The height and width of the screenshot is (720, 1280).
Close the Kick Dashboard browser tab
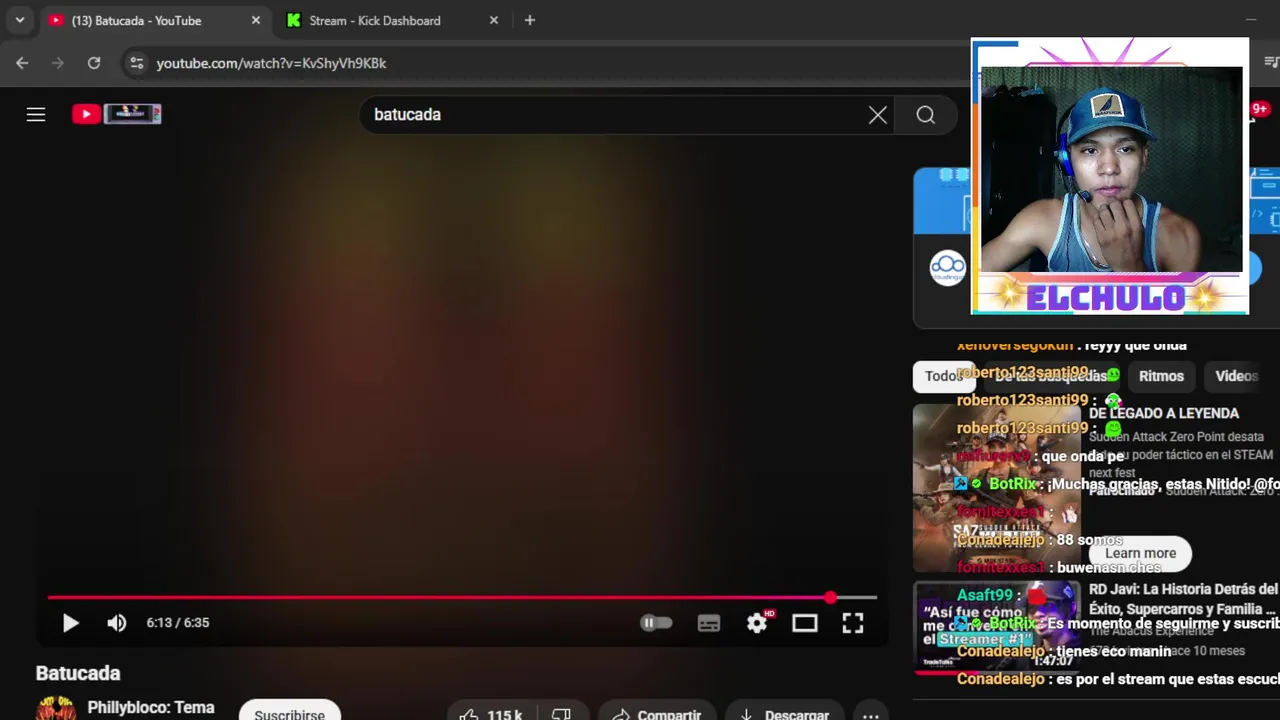tap(493, 20)
